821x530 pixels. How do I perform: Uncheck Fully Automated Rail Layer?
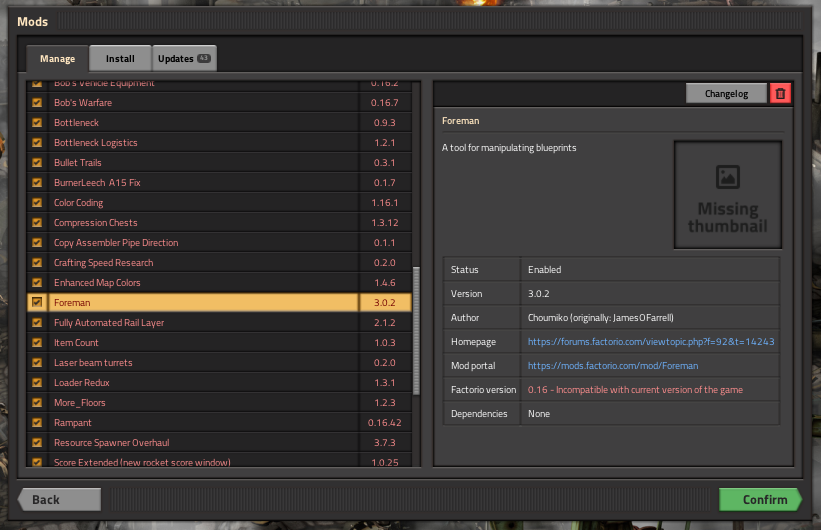pos(37,323)
